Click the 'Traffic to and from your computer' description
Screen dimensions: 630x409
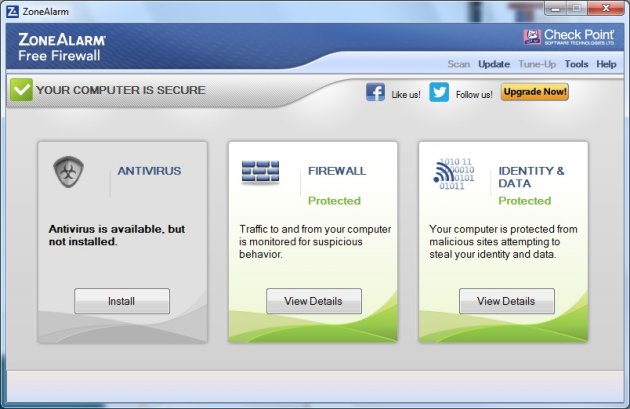pyautogui.click(x=315, y=241)
